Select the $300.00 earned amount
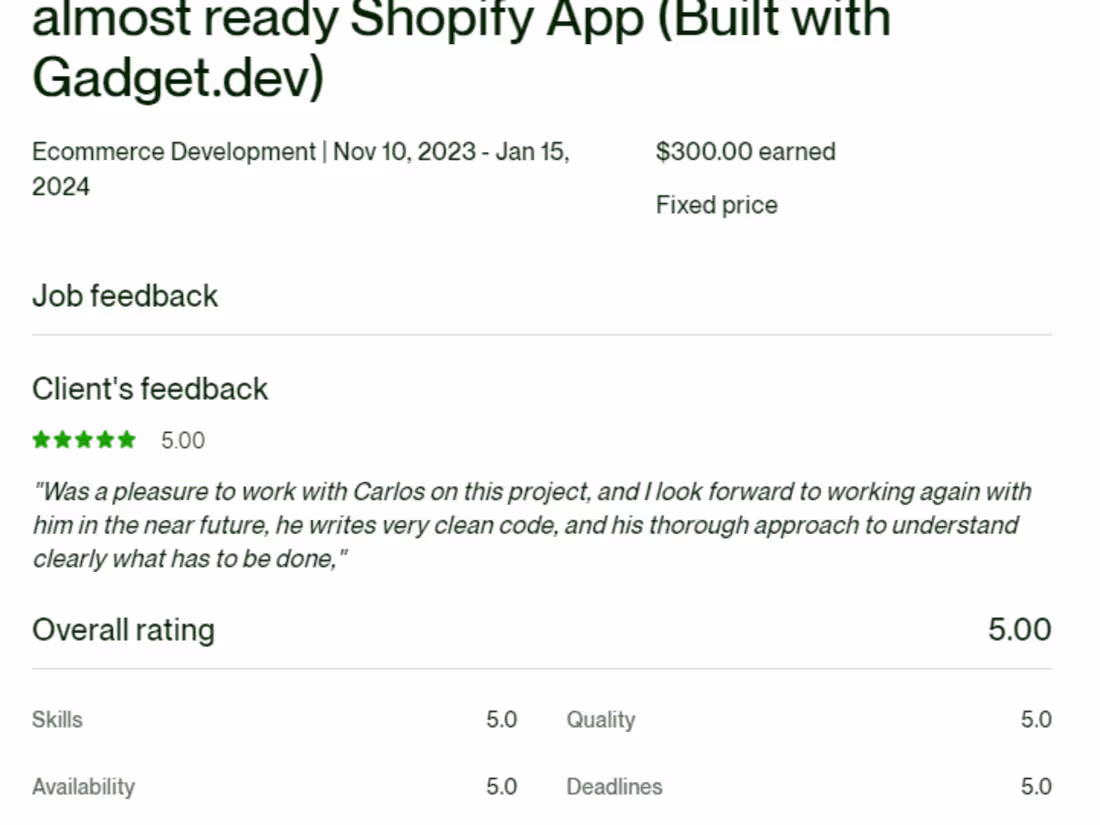This screenshot has height=825, width=1100. coord(745,152)
